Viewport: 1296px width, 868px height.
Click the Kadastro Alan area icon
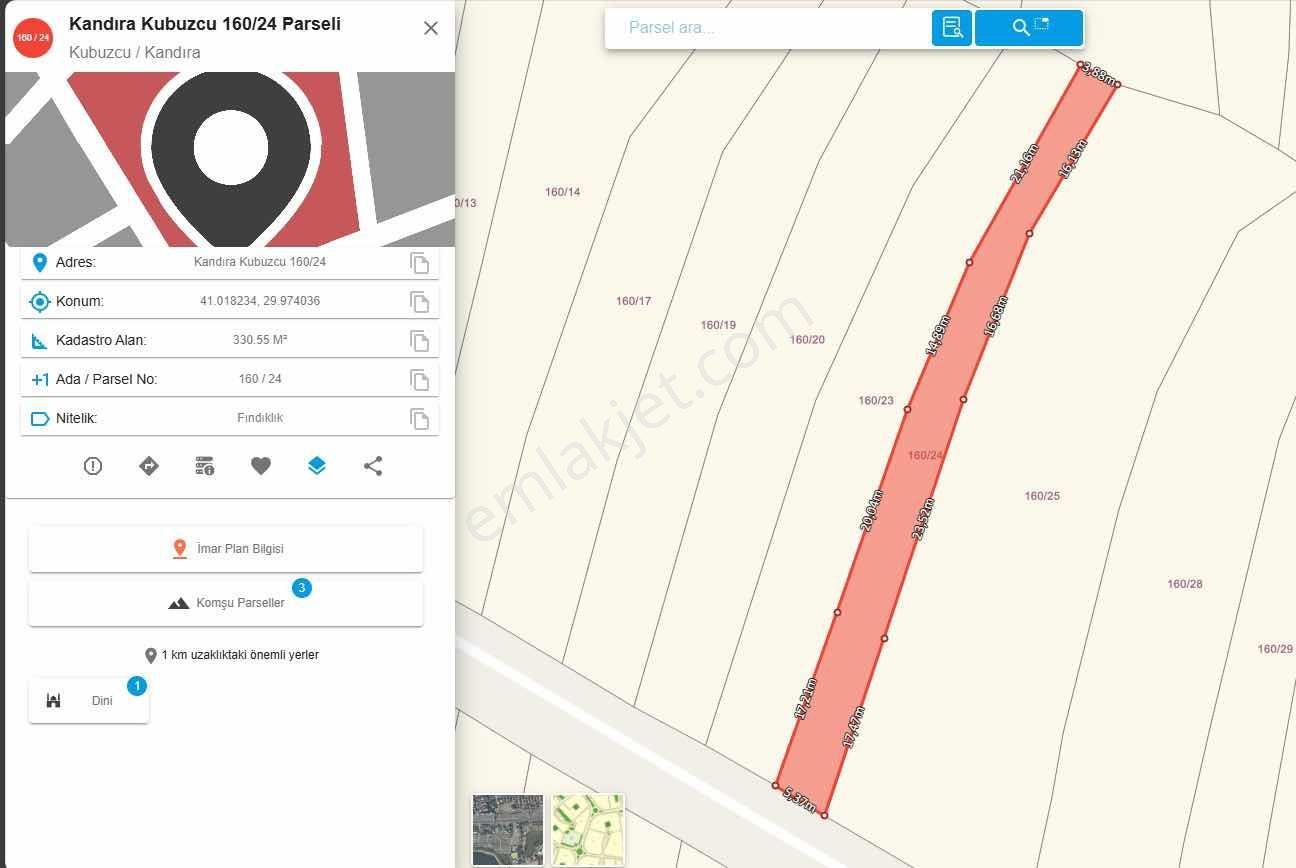[x=40, y=341]
